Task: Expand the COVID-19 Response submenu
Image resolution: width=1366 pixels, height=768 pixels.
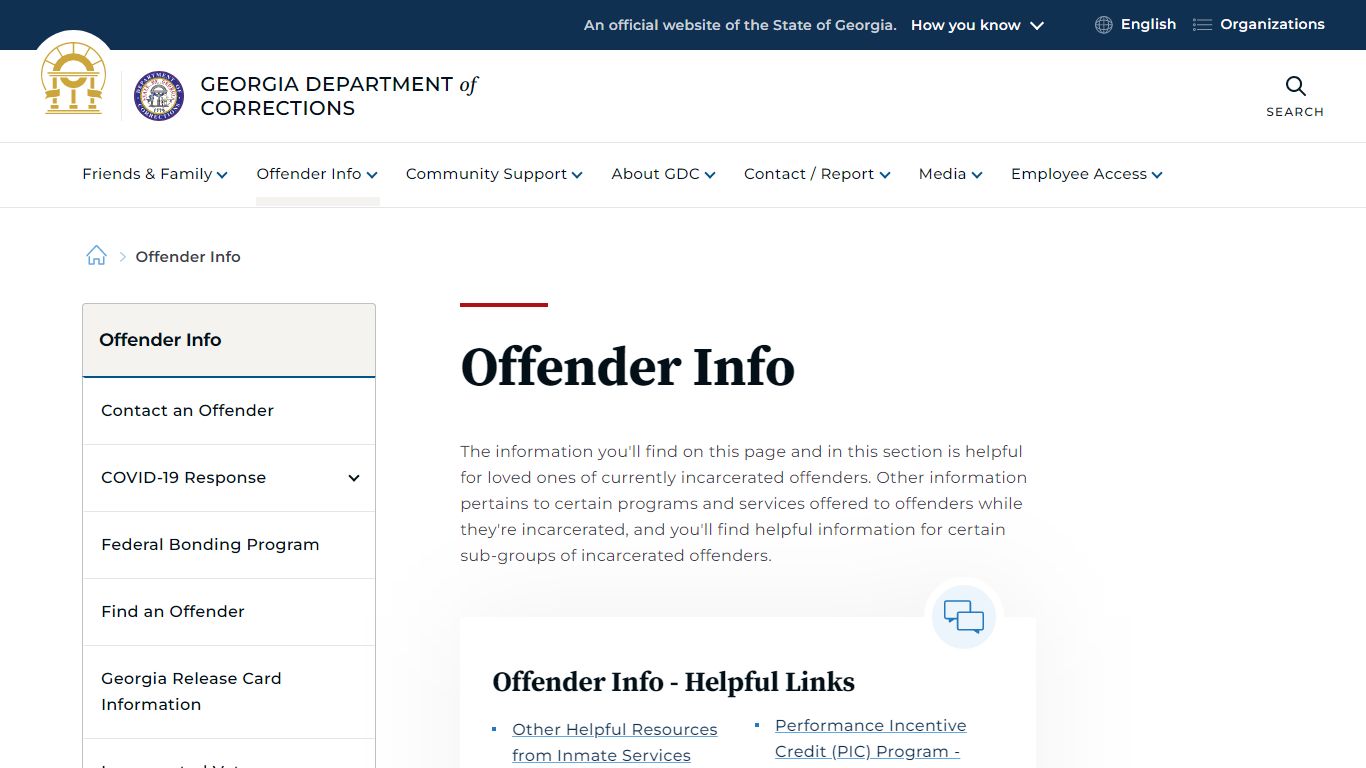Action: [352, 478]
